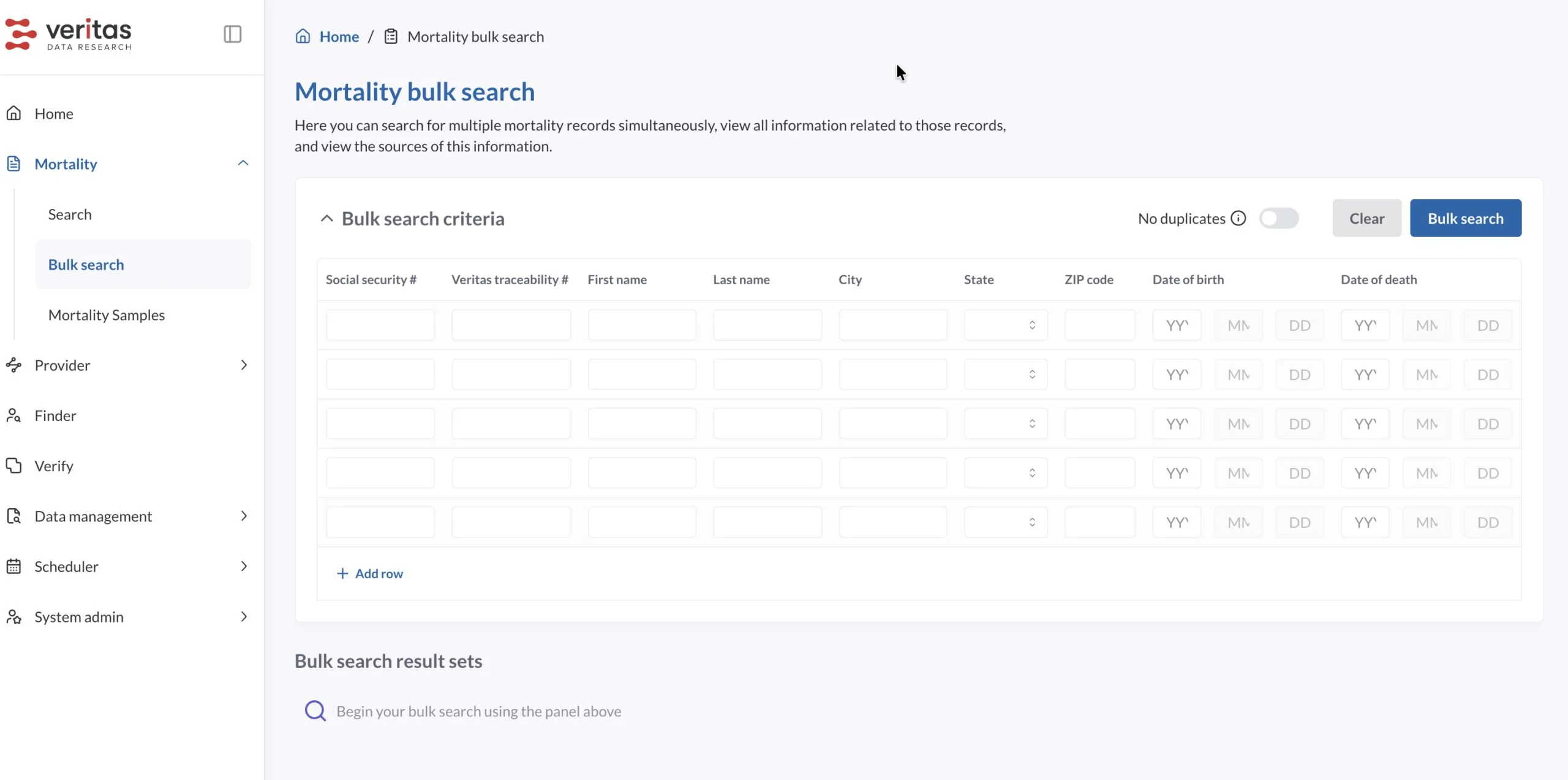Image resolution: width=1568 pixels, height=780 pixels.
Task: Click the clipboard icon beside Mortality bulk search
Action: (x=391, y=37)
